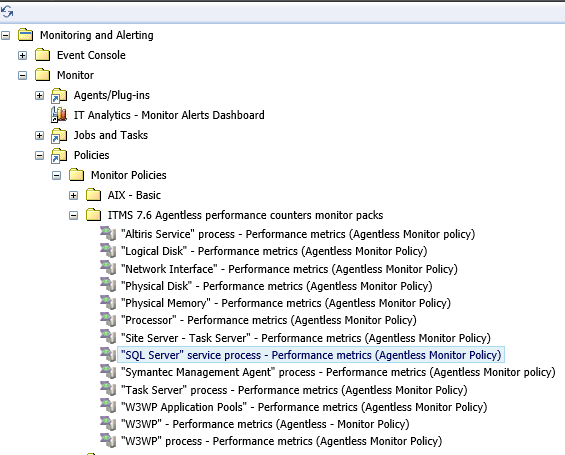Select the Monitor tree item
Image resolution: width=565 pixels, height=455 pixels.
[x=75, y=75]
